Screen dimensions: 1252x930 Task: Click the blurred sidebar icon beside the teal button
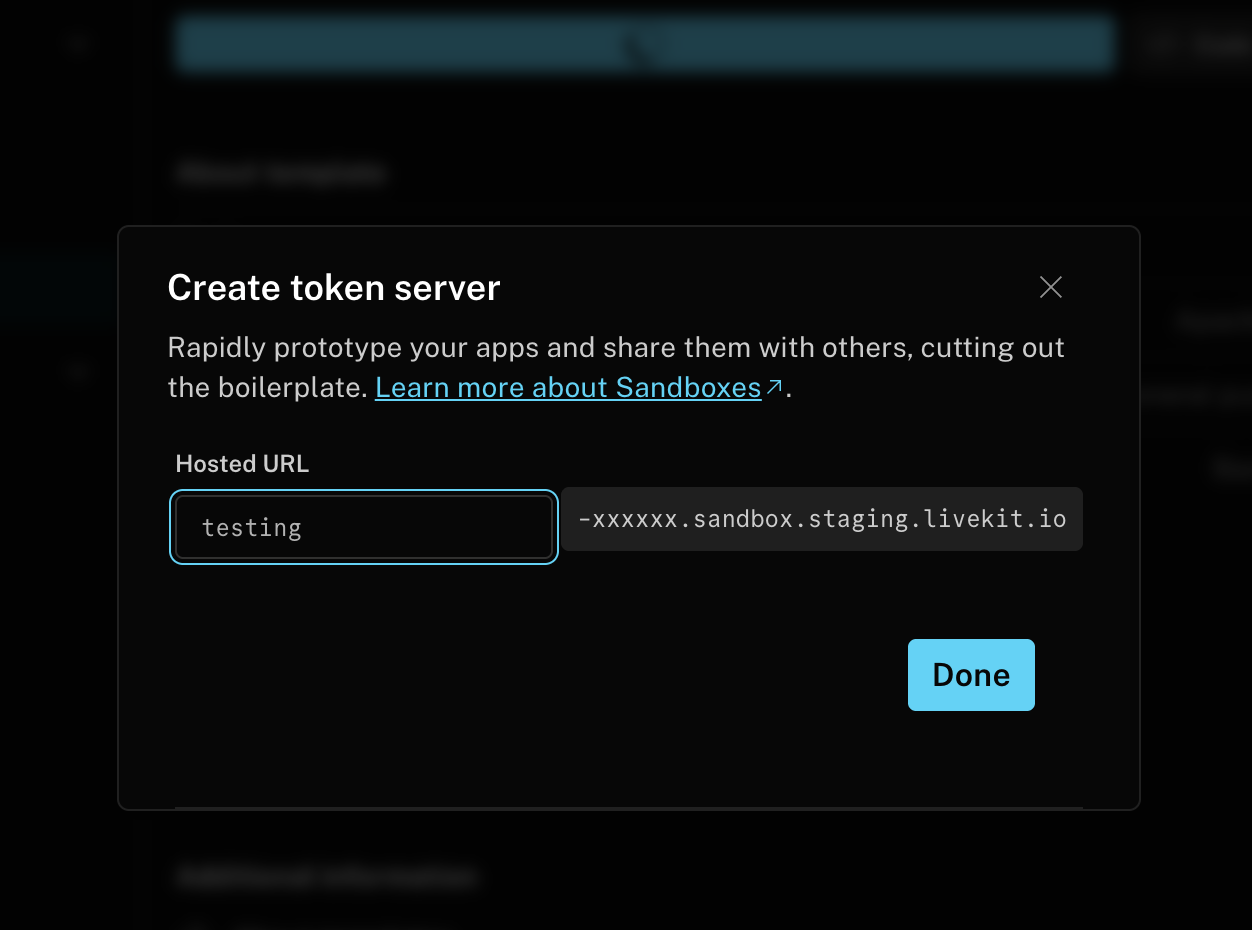pyautogui.click(x=78, y=44)
